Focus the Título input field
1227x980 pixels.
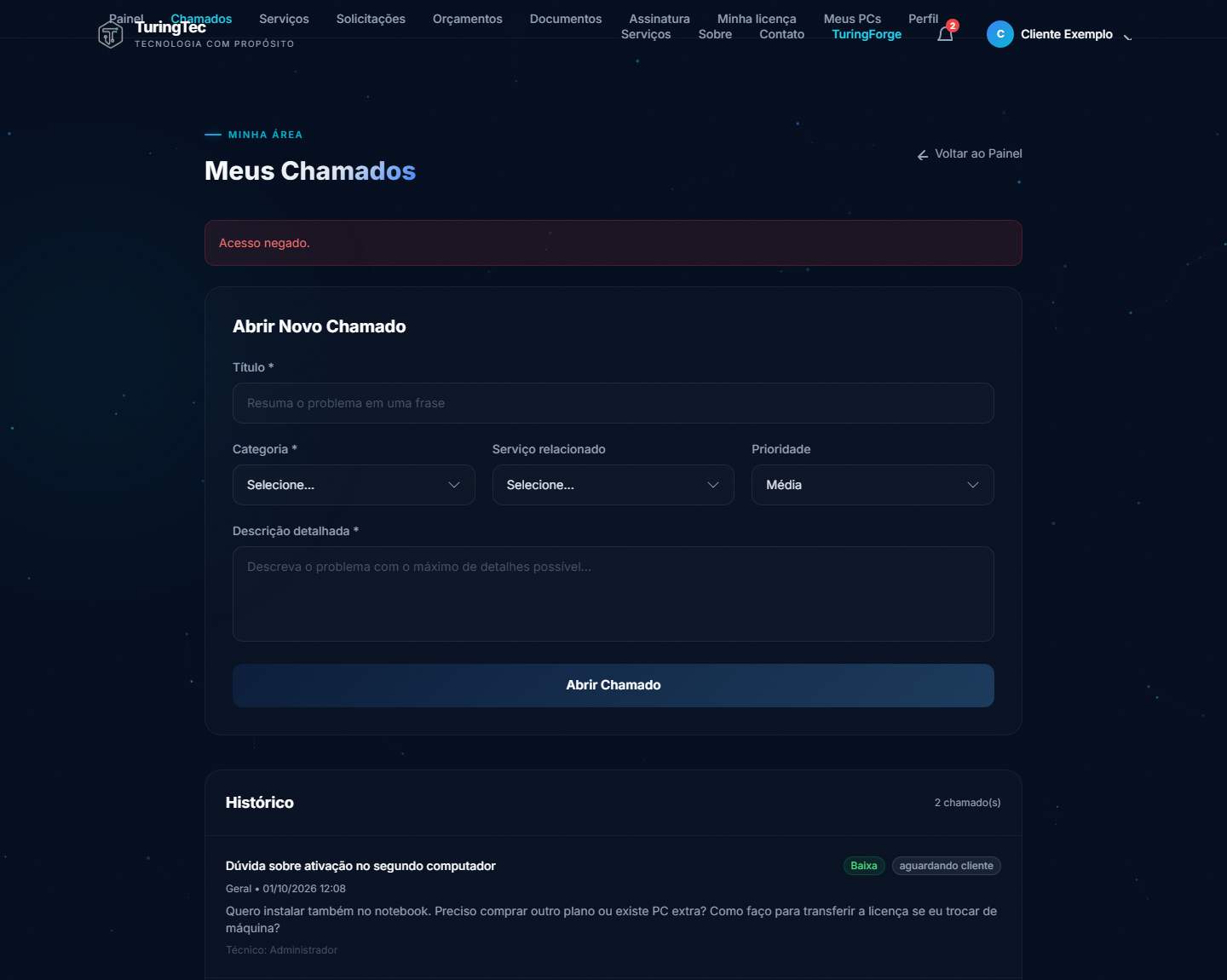click(x=613, y=403)
